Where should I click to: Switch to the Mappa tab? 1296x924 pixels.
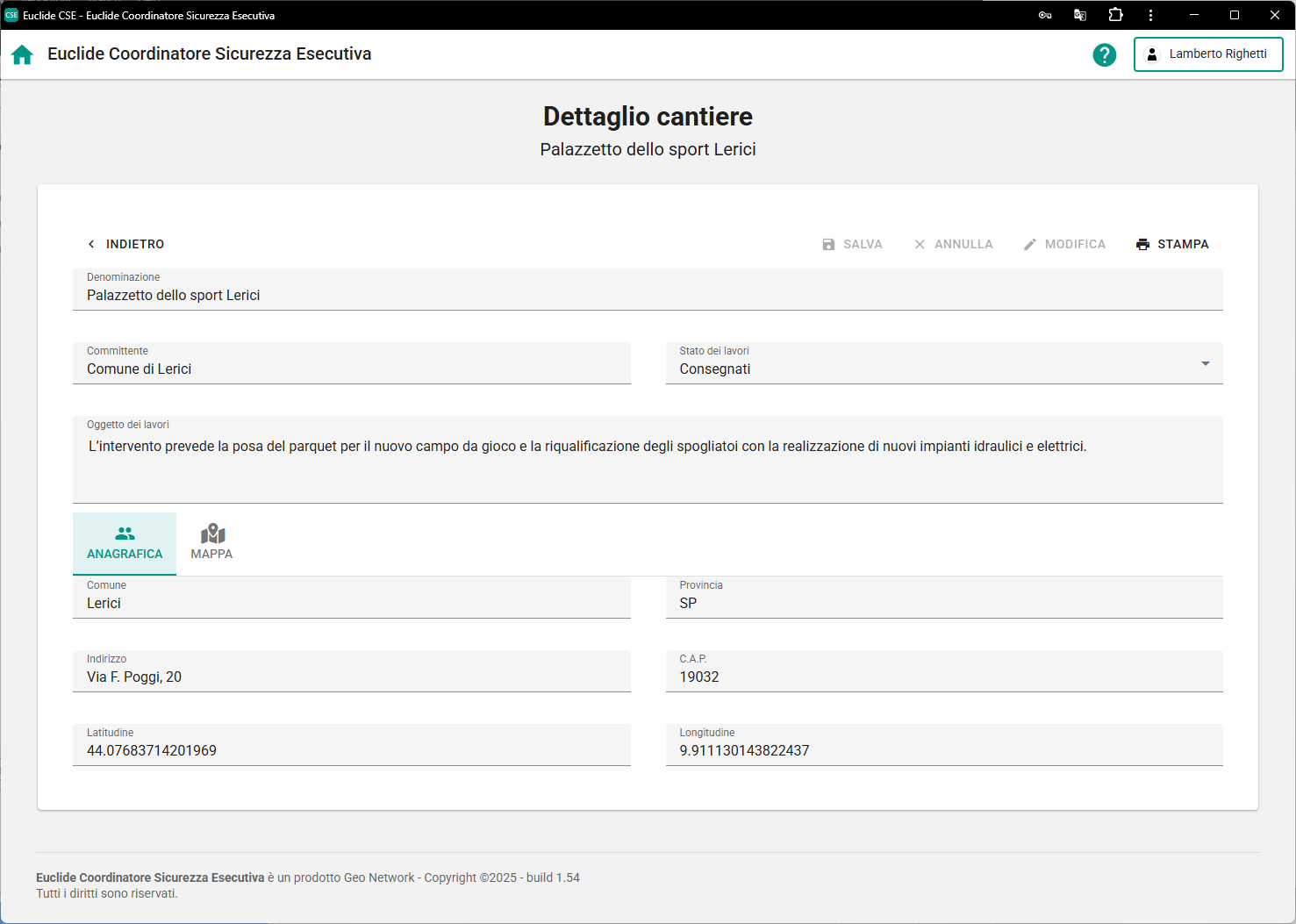[211, 543]
